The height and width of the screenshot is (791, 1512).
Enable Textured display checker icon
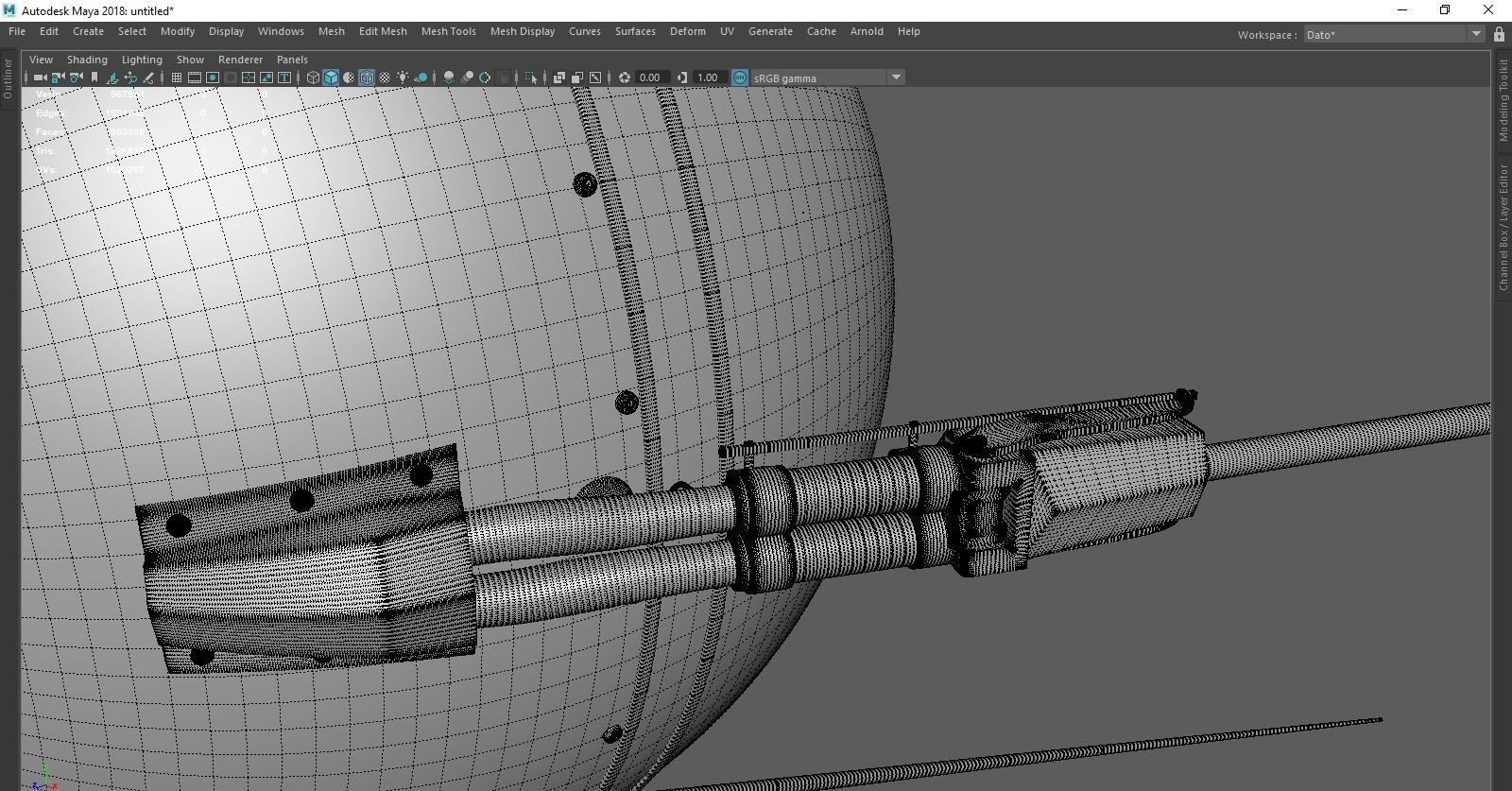coord(385,77)
